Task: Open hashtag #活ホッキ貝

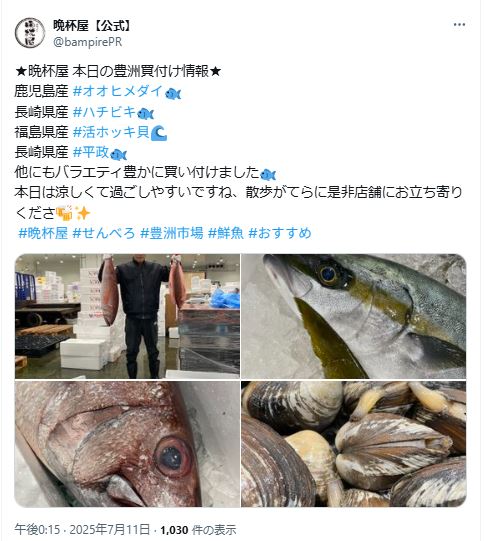Action: [111, 132]
